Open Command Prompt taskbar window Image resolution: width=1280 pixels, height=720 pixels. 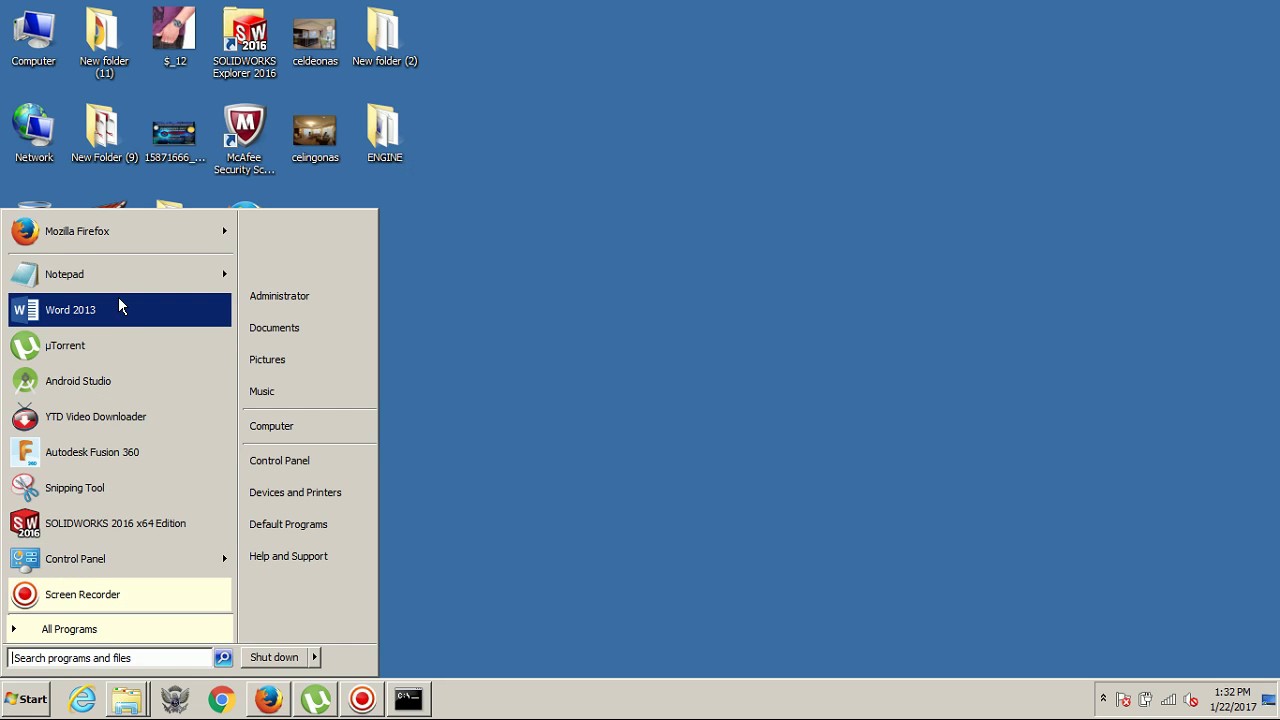click(408, 699)
